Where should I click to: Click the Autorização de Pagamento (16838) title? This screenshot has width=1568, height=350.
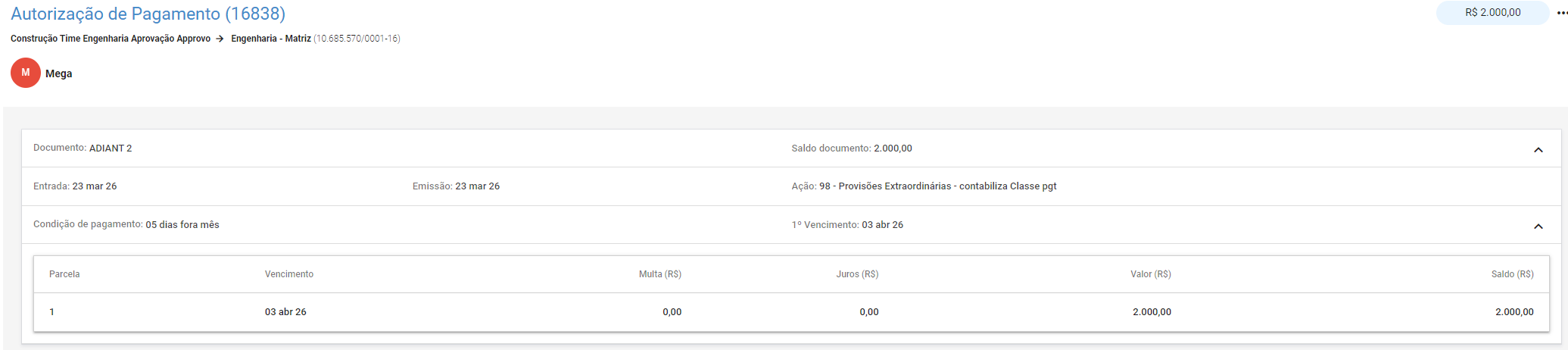[x=148, y=14]
